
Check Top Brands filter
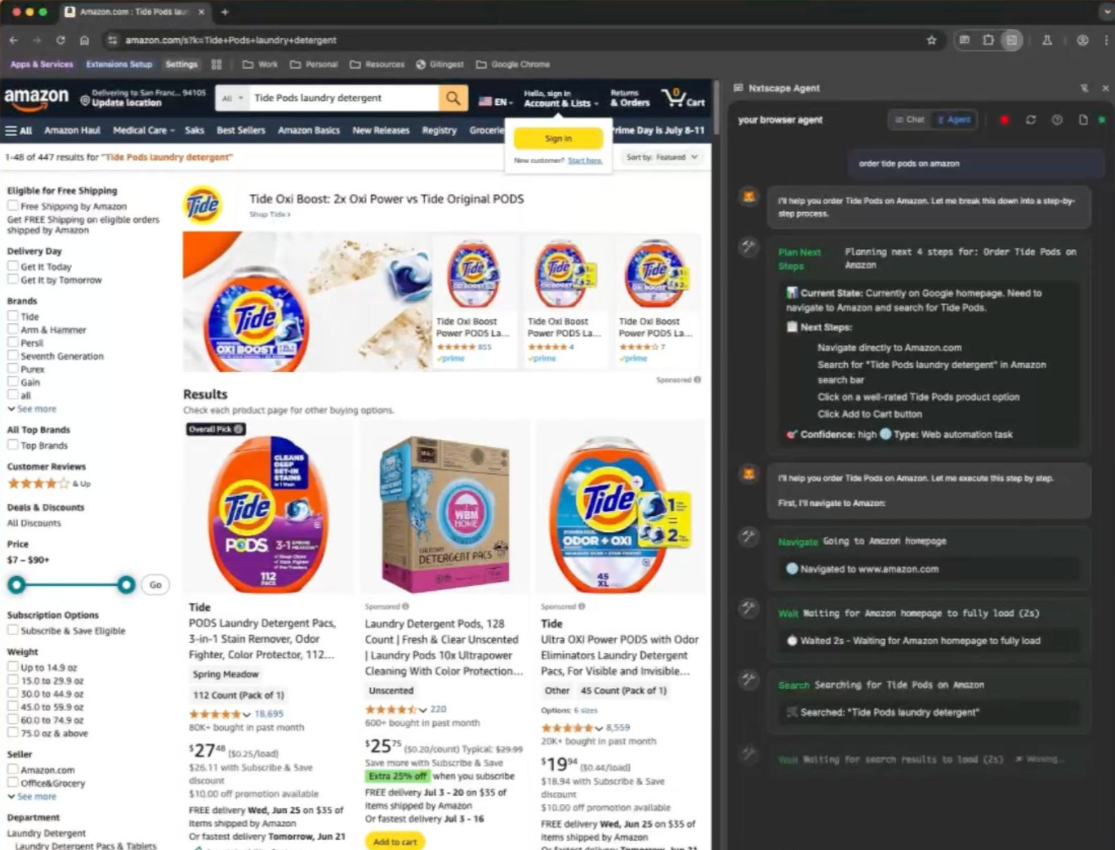pos(13,445)
